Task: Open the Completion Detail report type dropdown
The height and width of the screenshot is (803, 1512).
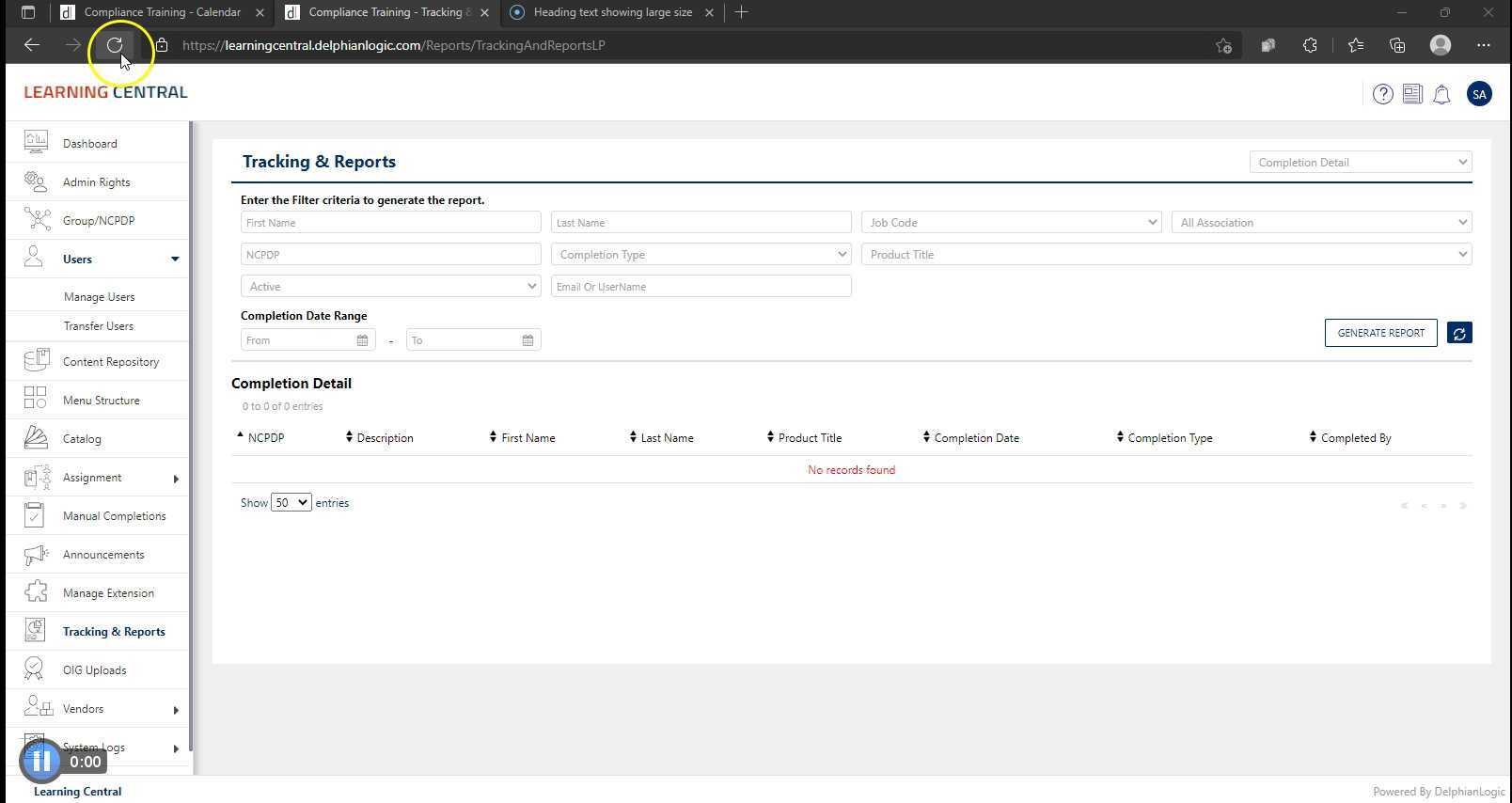Action: 1360,163
